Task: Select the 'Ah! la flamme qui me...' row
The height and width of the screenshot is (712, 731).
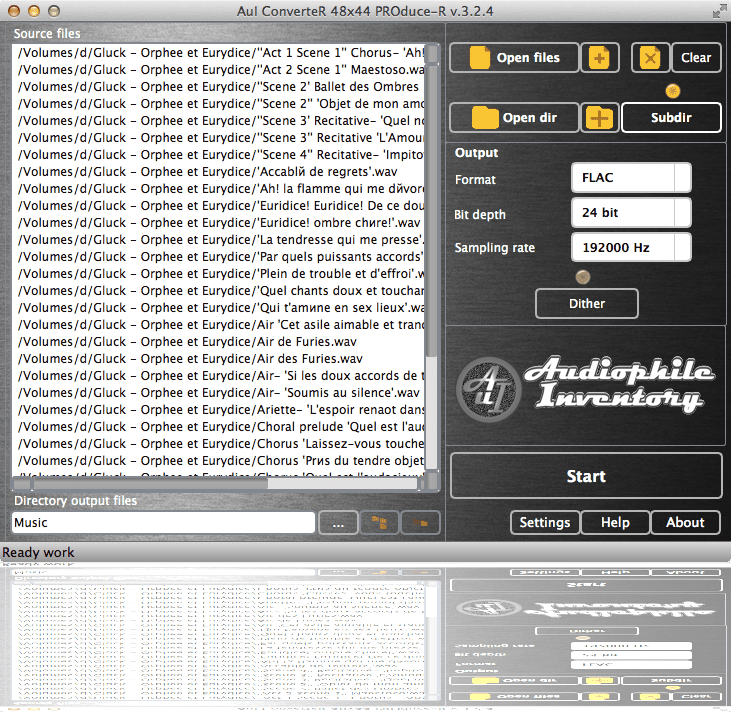Action: (218, 189)
